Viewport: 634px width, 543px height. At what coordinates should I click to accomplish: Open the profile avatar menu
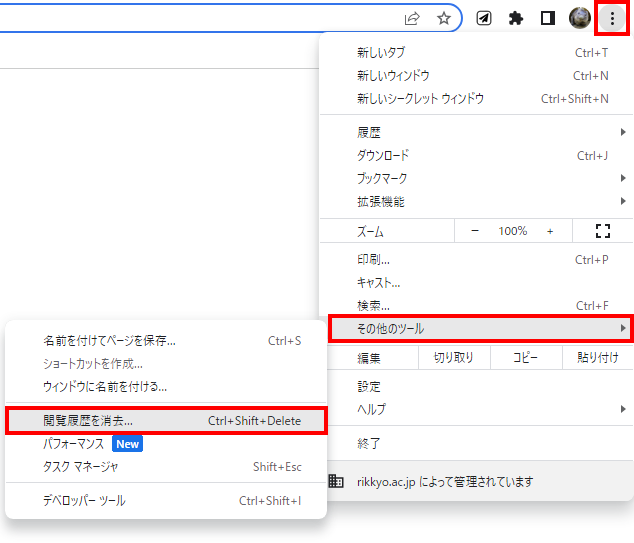click(x=580, y=18)
